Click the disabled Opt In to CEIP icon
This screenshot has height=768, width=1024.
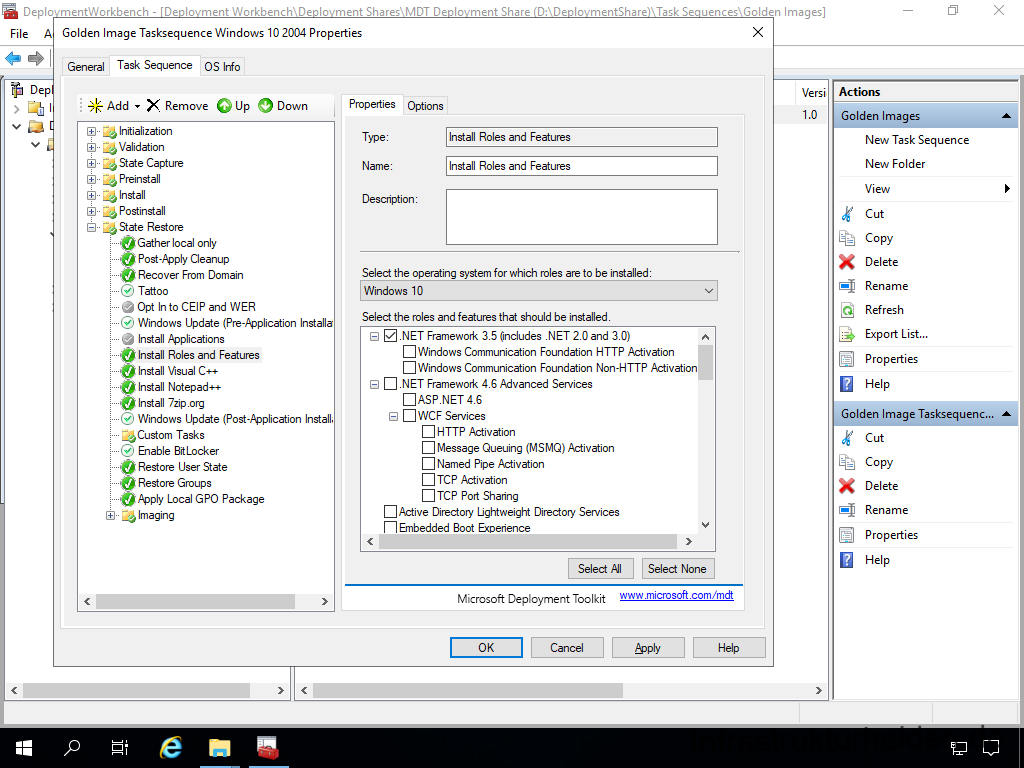pyautogui.click(x=128, y=307)
